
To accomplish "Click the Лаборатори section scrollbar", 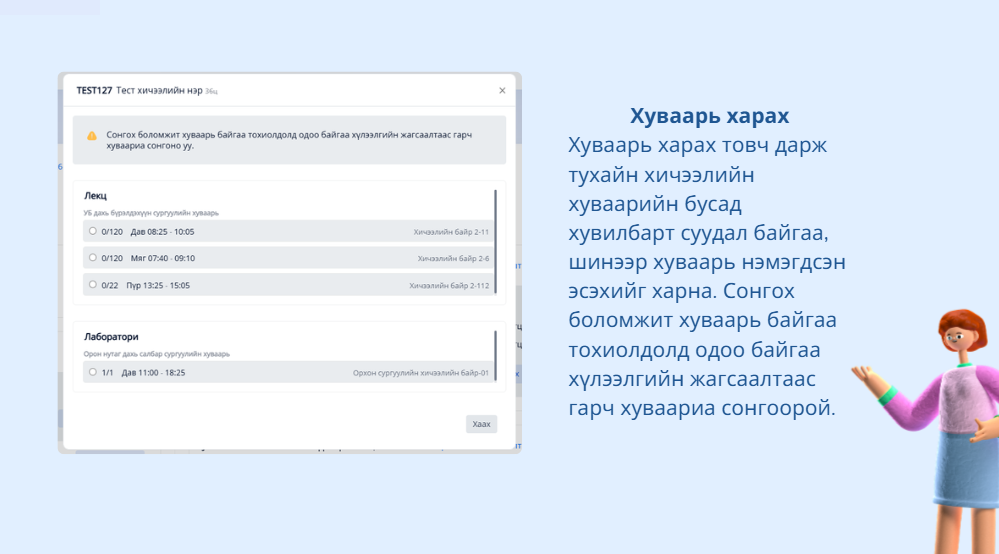I will click(495, 357).
